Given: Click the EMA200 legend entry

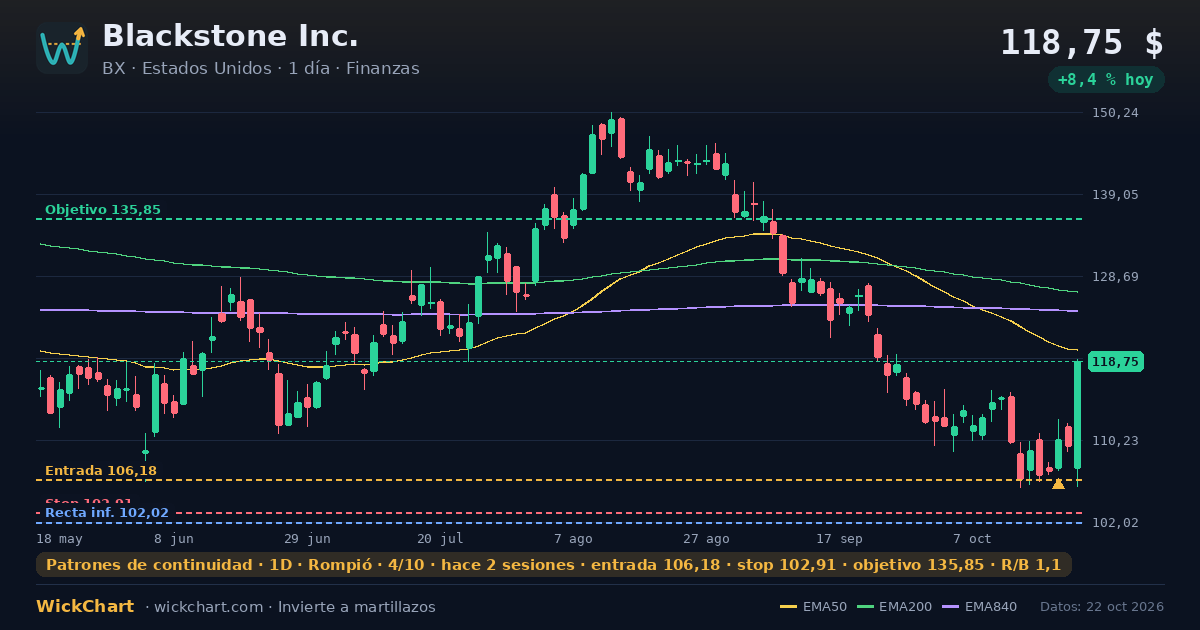Looking at the screenshot, I should (x=894, y=607).
